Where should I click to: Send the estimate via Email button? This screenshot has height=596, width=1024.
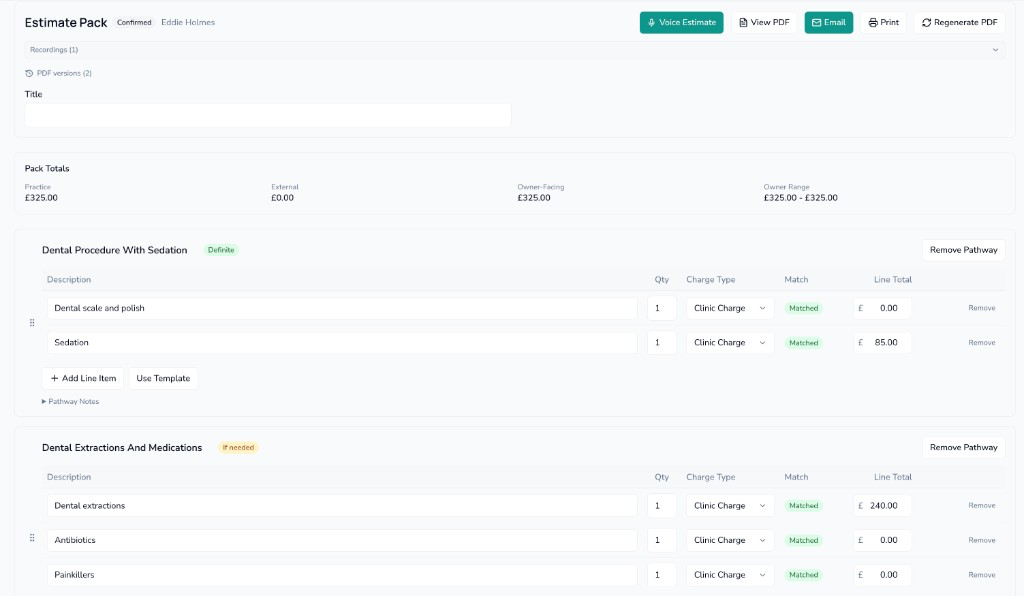click(828, 22)
